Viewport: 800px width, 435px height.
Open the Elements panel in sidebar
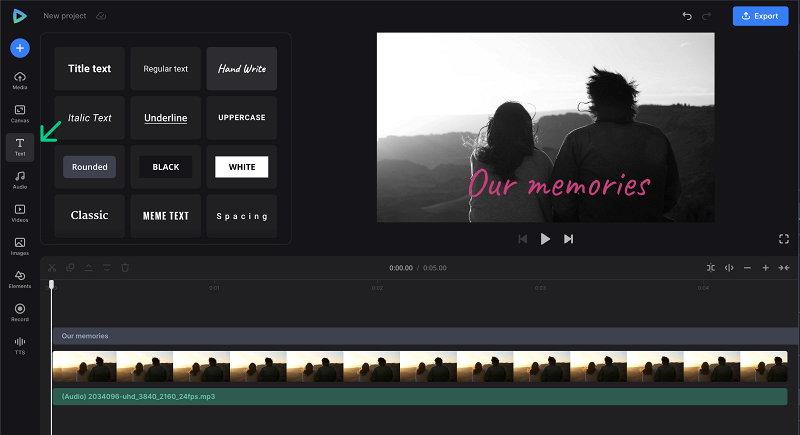pos(20,279)
